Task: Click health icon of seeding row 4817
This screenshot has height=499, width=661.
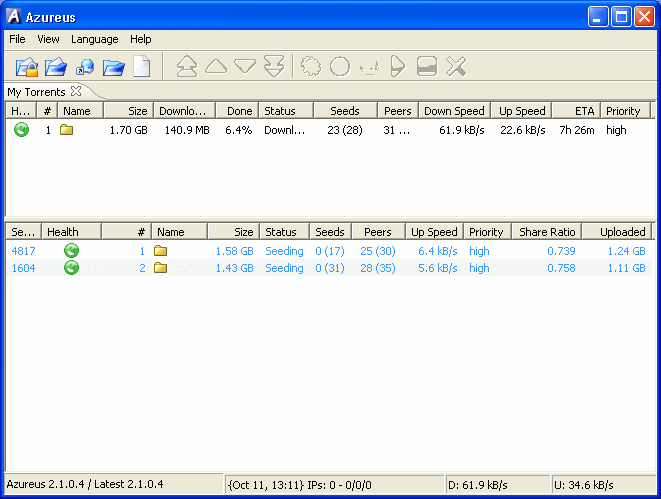Action: click(x=71, y=251)
